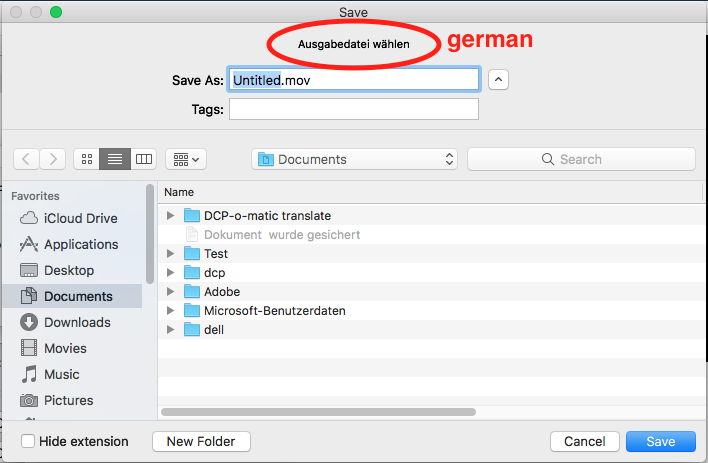The height and width of the screenshot is (463, 708).
Task: Sort by the Name column header
Action: pos(431,192)
